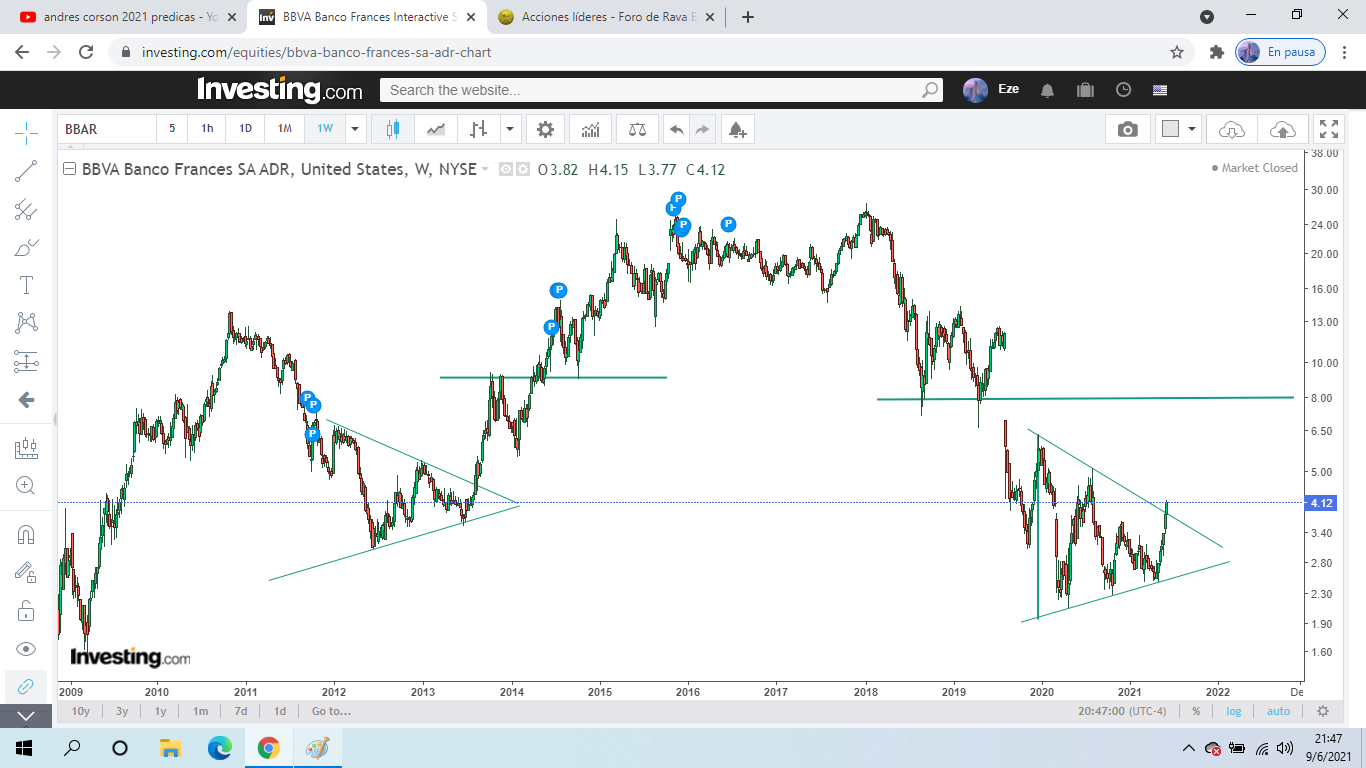Toggle hide all drawings eye icon
The width and height of the screenshot is (1366, 768).
pyautogui.click(x=26, y=648)
